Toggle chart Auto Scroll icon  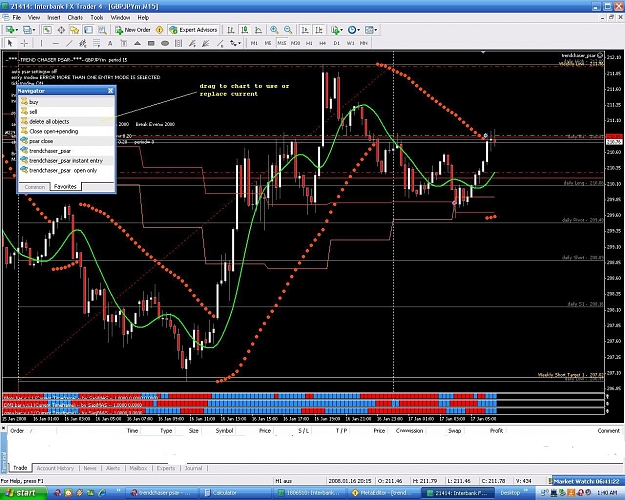(305, 30)
